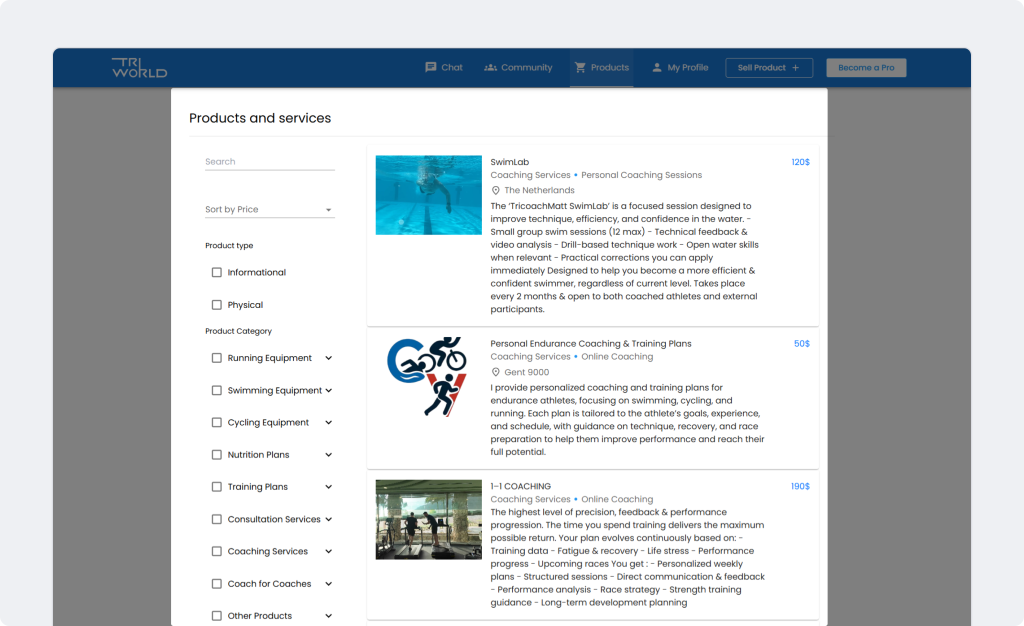Enable the Informational product type checkbox

click(217, 272)
